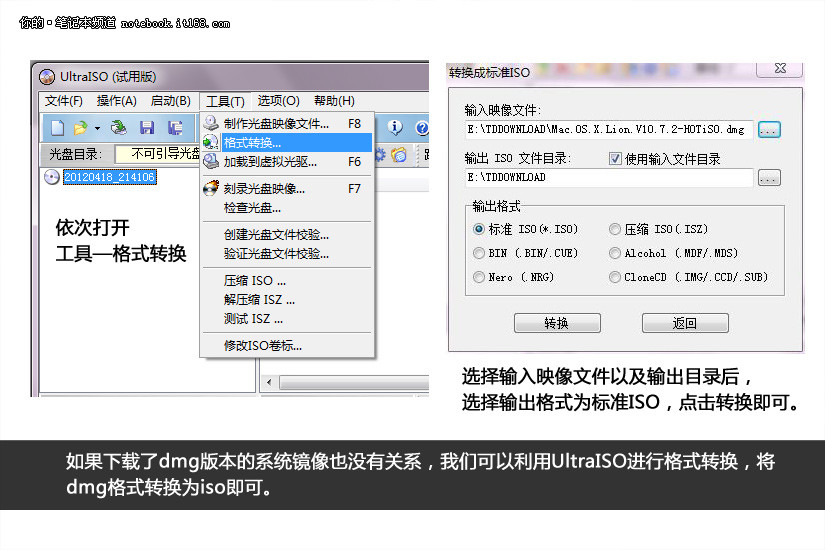Choose 压缩 ISO menu entry
The image size is (825, 550).
(x=287, y=281)
